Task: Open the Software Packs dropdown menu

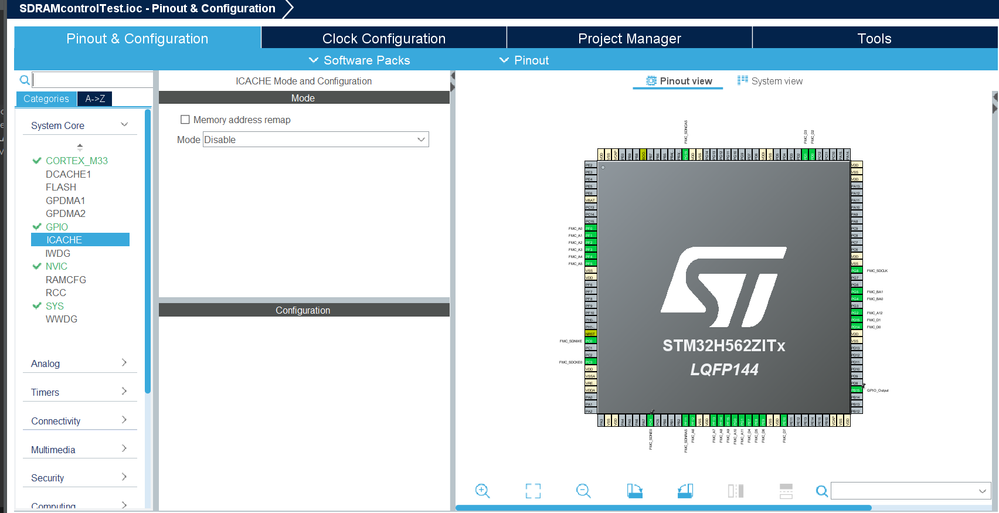Action: point(359,60)
